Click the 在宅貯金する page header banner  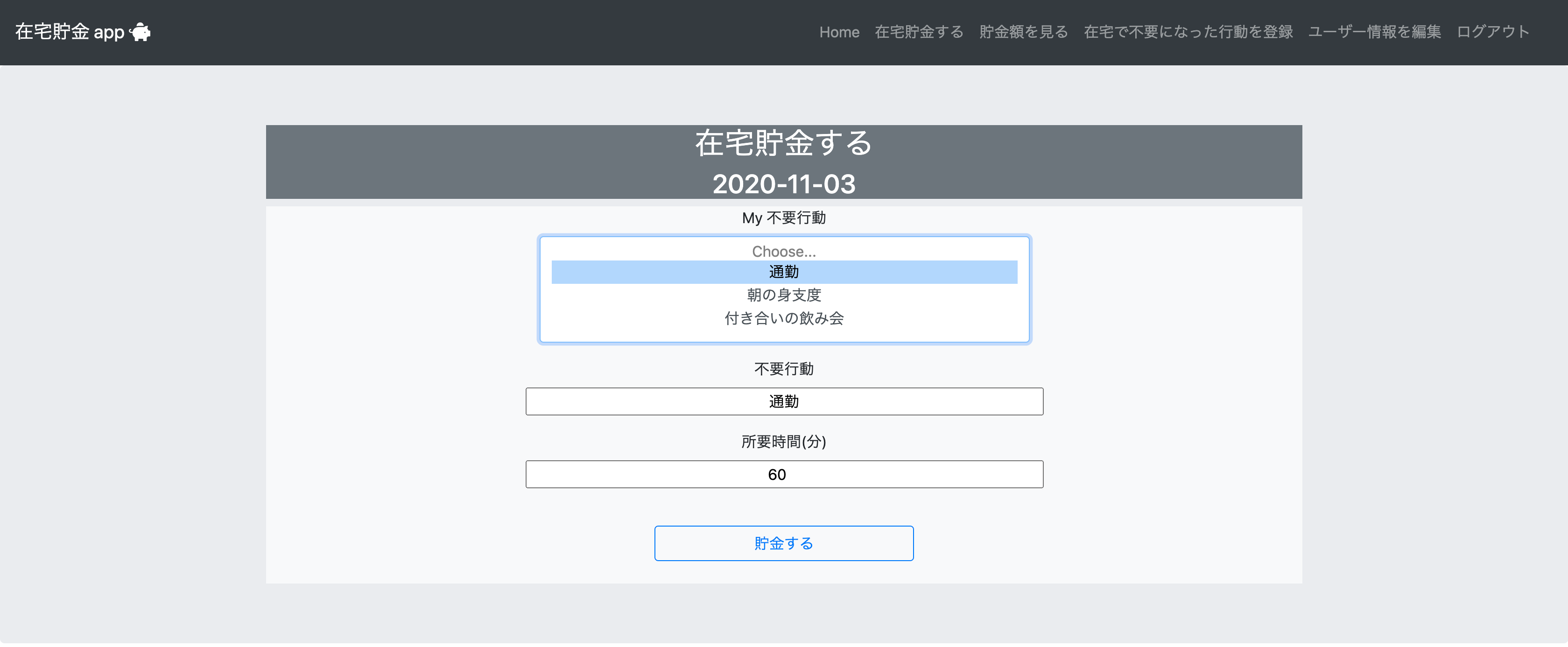[784, 145]
